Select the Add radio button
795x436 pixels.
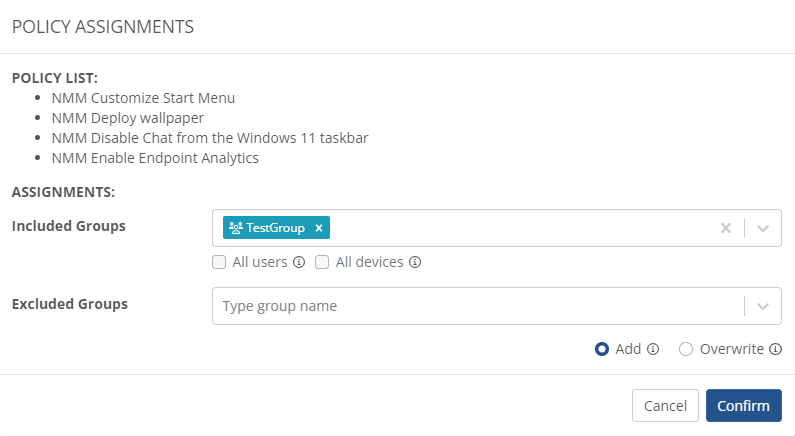(x=602, y=349)
